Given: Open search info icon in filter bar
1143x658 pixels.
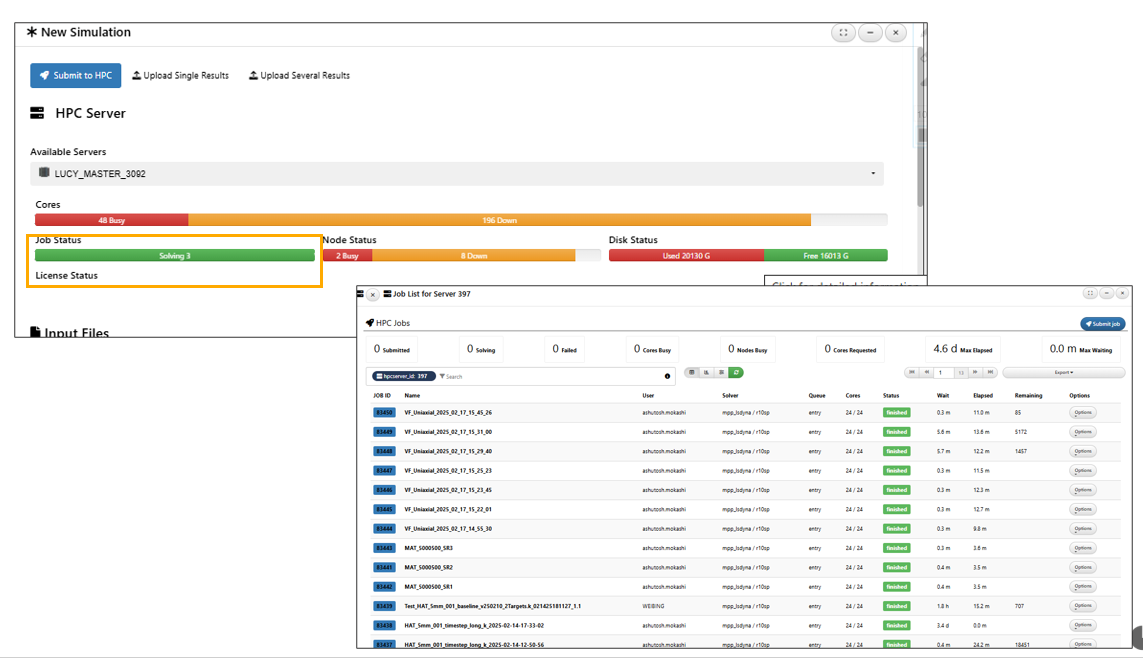Looking at the screenshot, I should pos(667,376).
